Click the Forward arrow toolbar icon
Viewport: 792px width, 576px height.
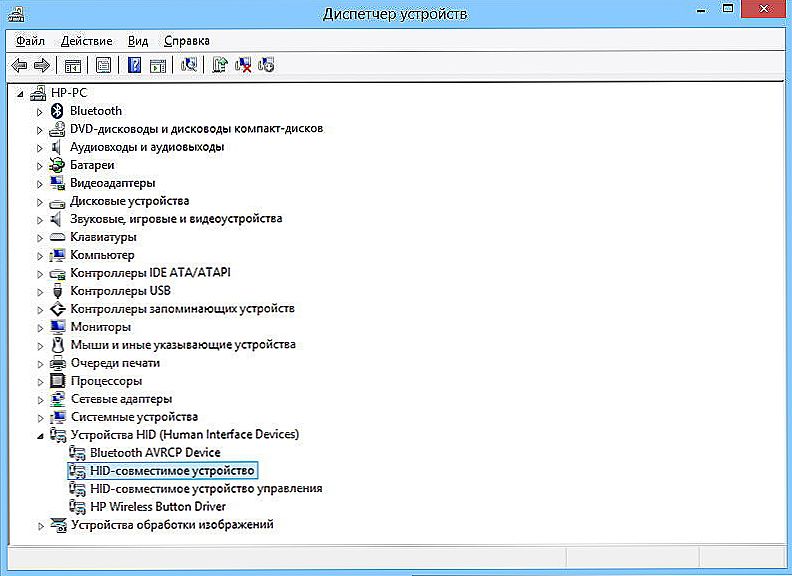(41, 65)
